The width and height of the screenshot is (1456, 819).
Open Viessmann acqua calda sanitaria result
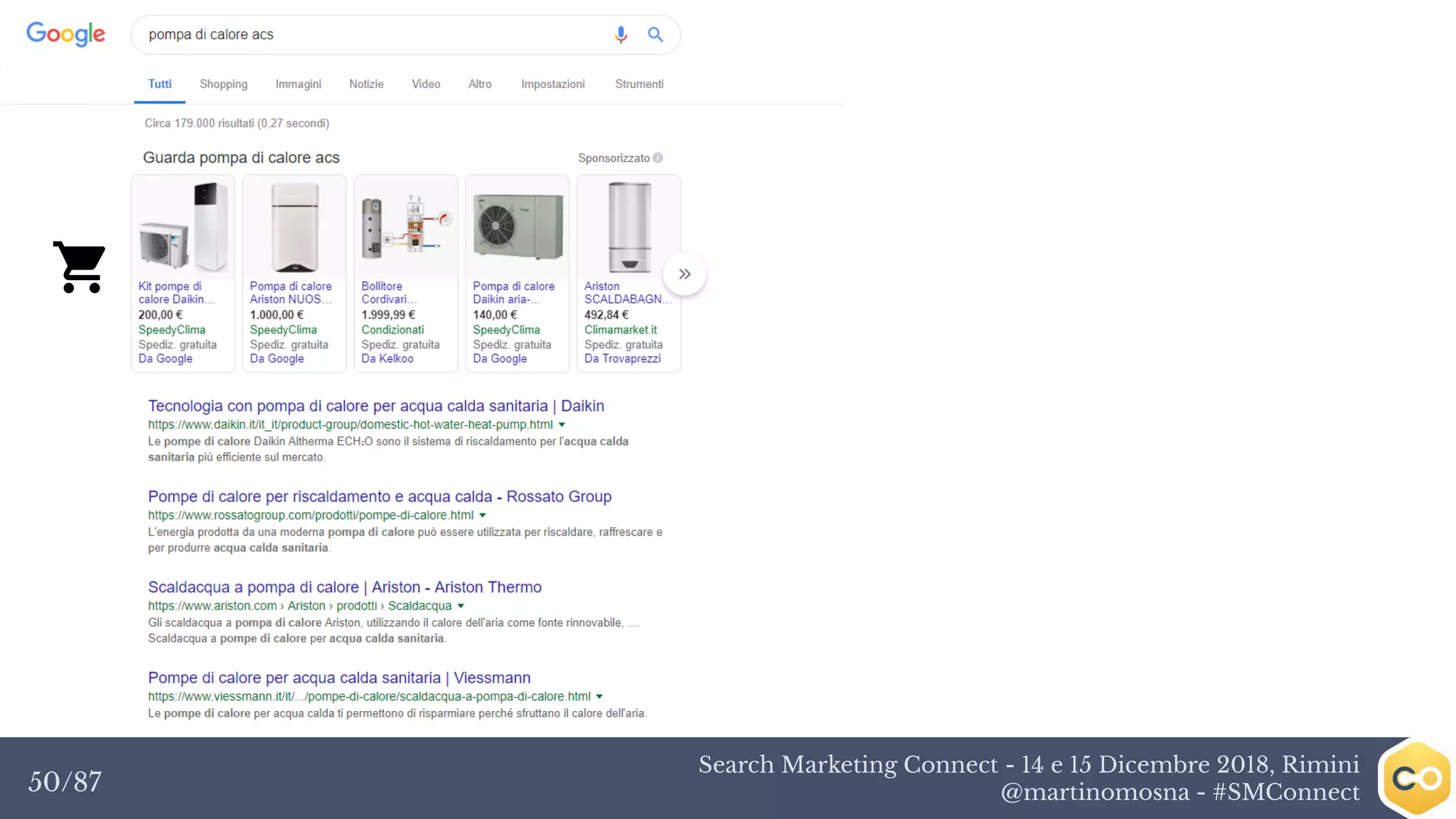point(339,678)
